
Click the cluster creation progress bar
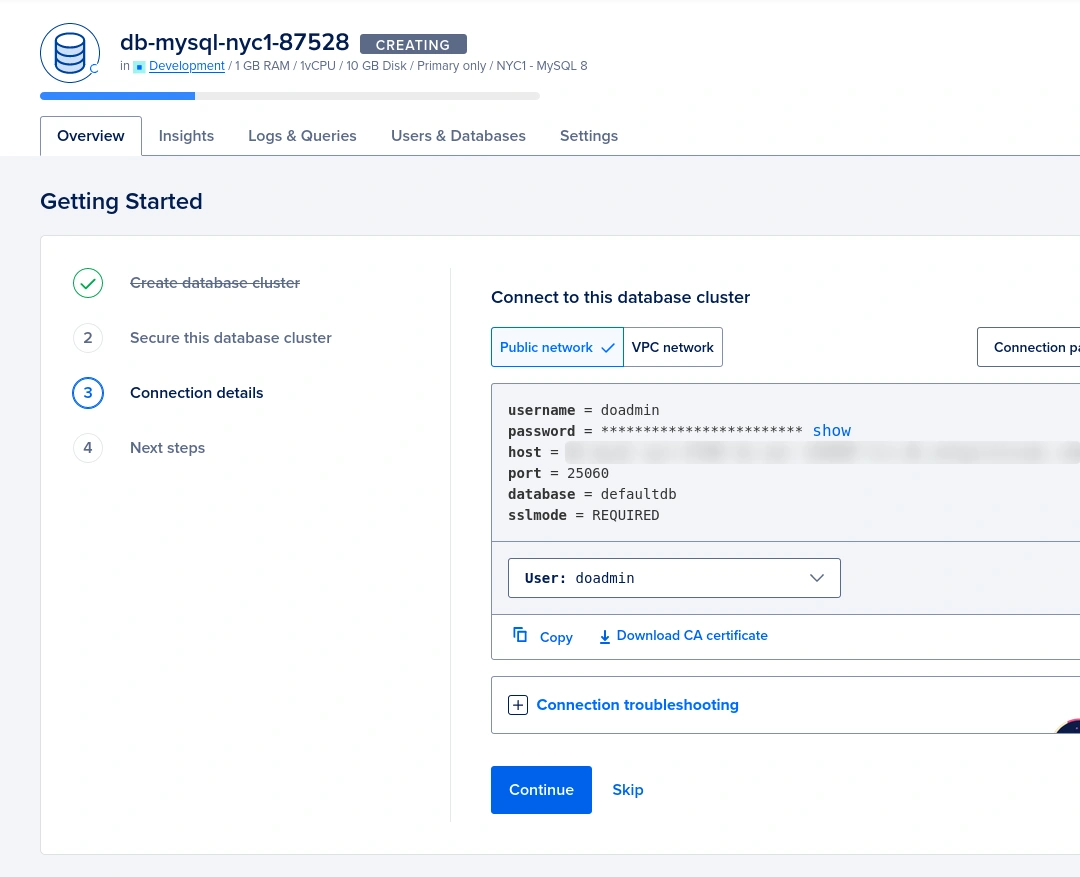click(290, 96)
